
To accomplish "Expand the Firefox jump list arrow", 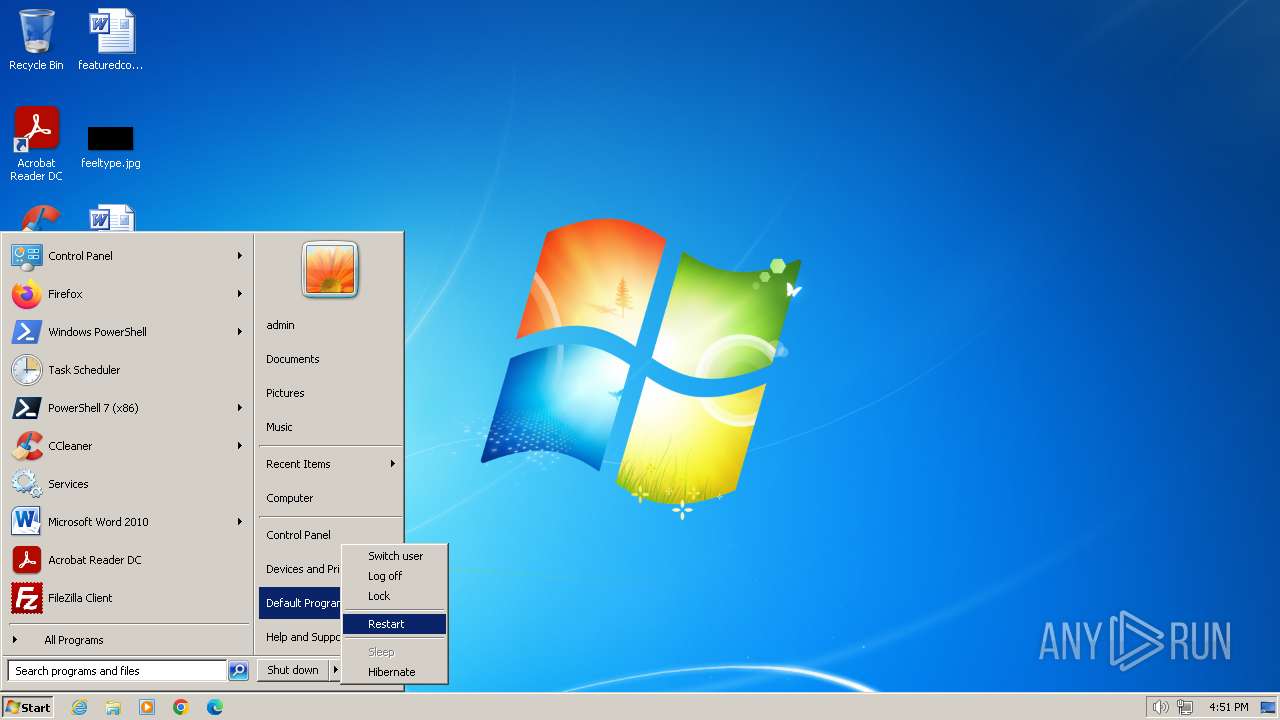I will pos(240,294).
